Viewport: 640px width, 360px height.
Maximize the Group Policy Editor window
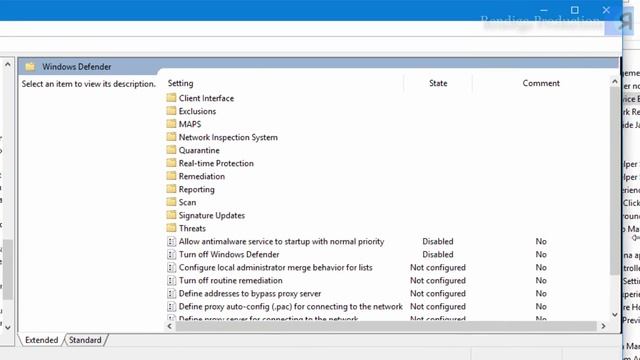[x=575, y=10]
